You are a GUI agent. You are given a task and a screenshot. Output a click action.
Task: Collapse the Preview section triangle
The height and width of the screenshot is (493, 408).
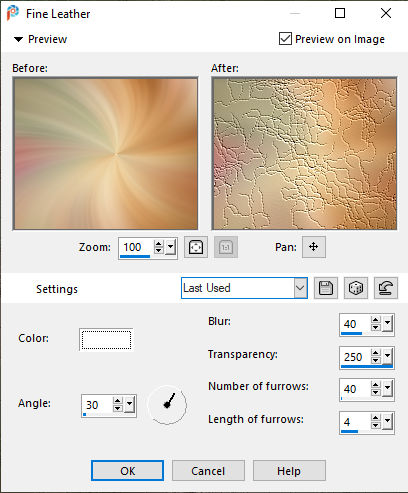pos(18,39)
